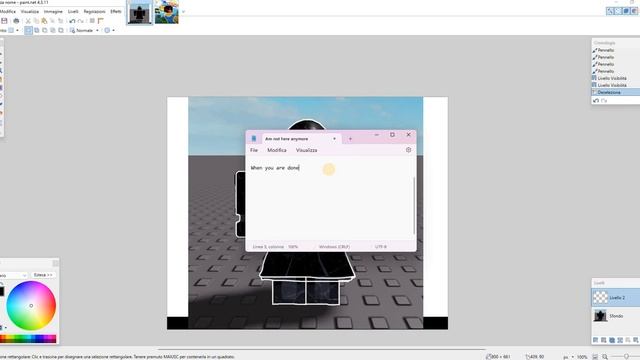Open the active tool chooser dropdown arrow

(17, 30)
